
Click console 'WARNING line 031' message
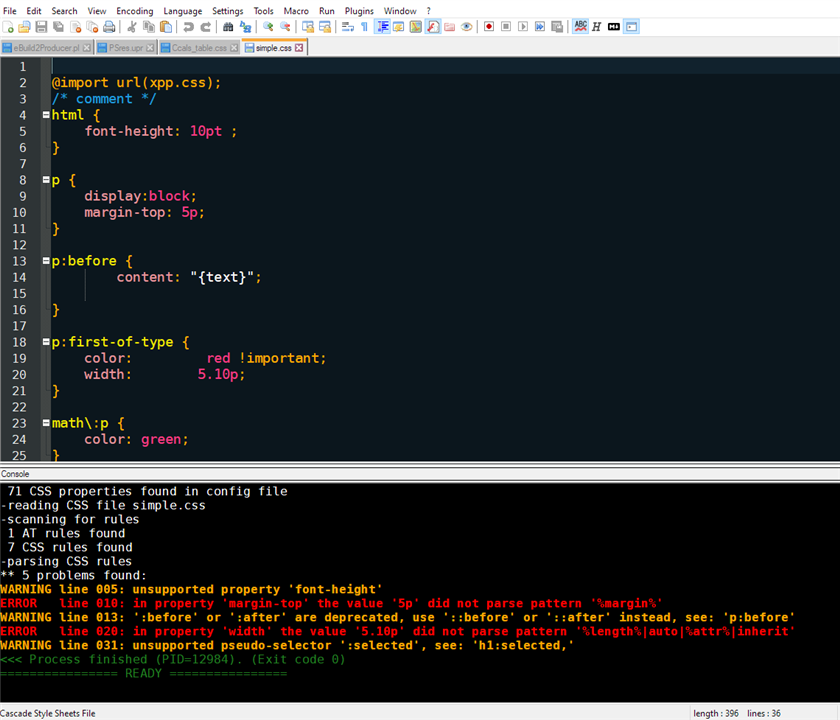[287, 645]
